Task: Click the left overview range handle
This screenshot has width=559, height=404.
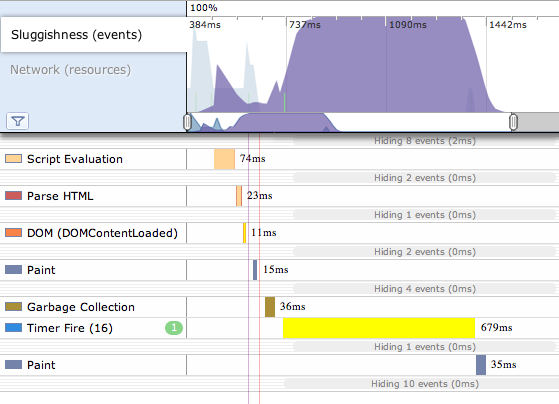Action: [x=188, y=122]
